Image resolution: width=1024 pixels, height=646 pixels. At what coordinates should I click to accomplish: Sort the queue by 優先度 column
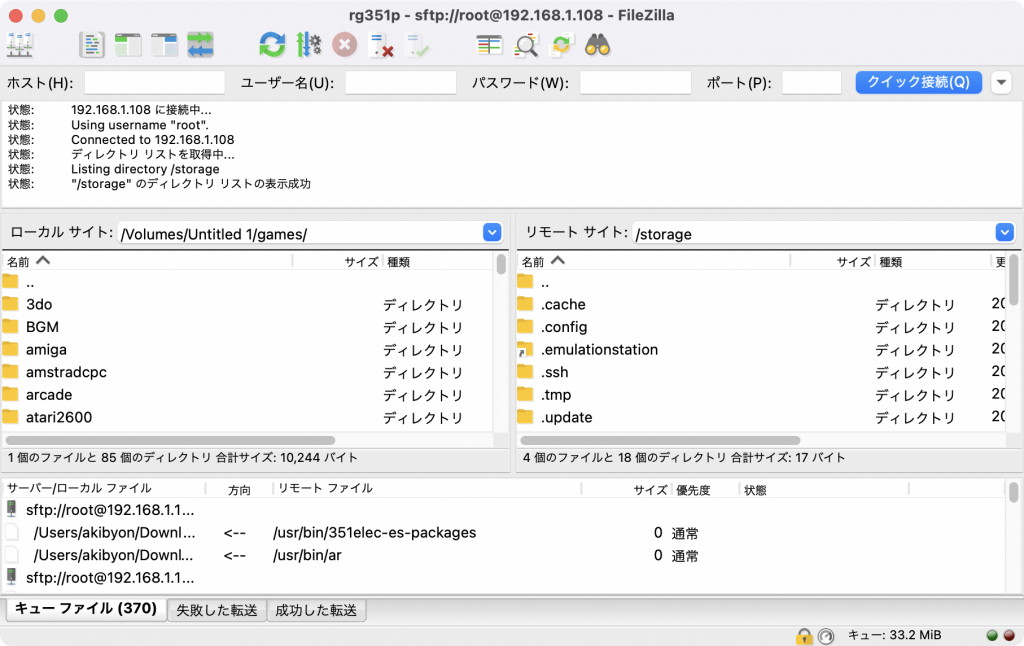[x=705, y=489]
